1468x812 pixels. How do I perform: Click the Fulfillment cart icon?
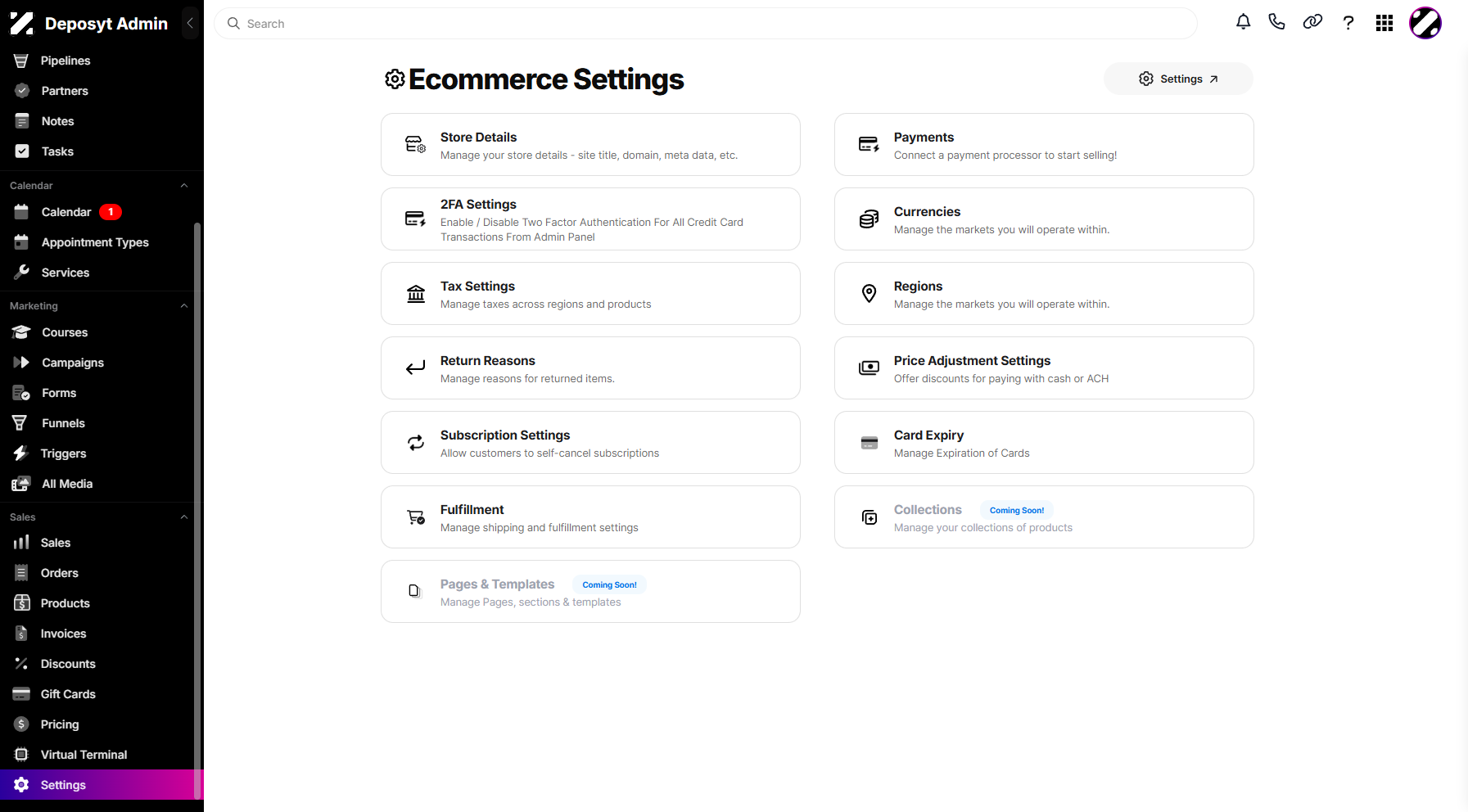(416, 517)
